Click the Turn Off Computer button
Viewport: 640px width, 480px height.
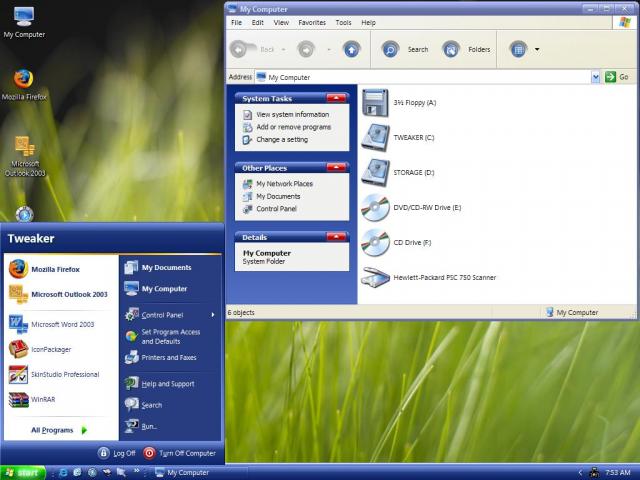click(180, 453)
